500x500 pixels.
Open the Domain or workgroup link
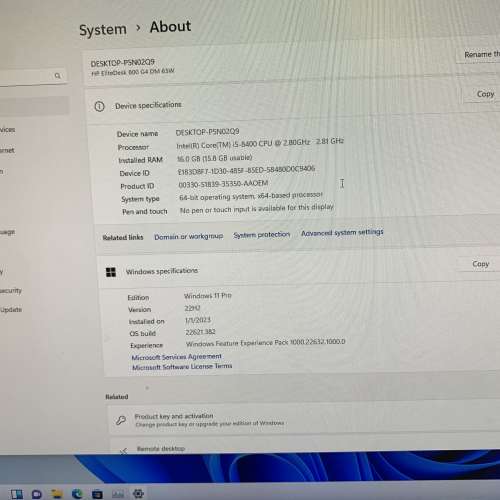(189, 237)
